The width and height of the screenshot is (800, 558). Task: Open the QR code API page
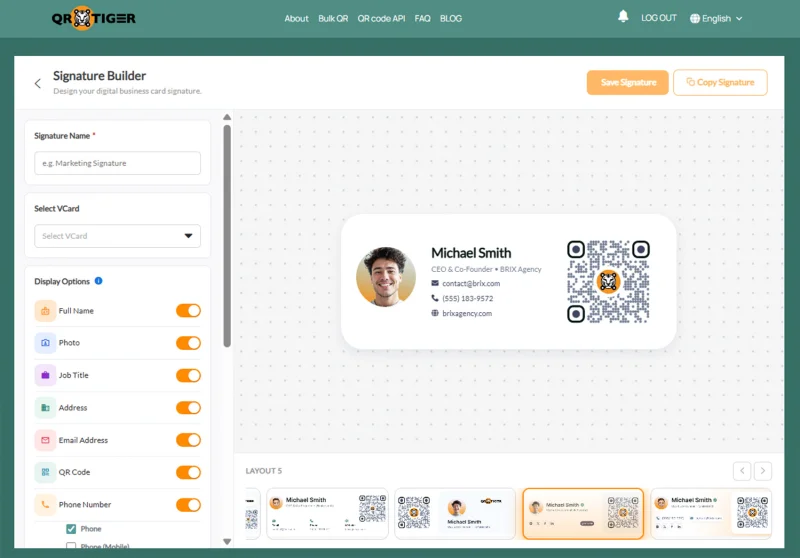(x=381, y=18)
